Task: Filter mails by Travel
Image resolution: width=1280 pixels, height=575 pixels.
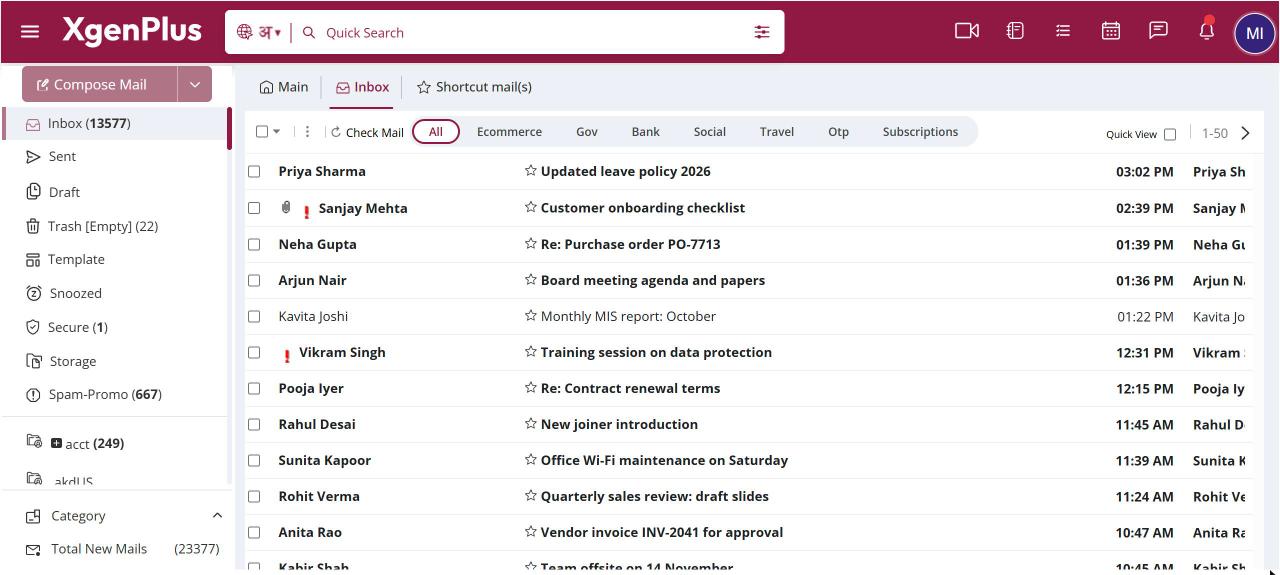Action: tap(776, 131)
